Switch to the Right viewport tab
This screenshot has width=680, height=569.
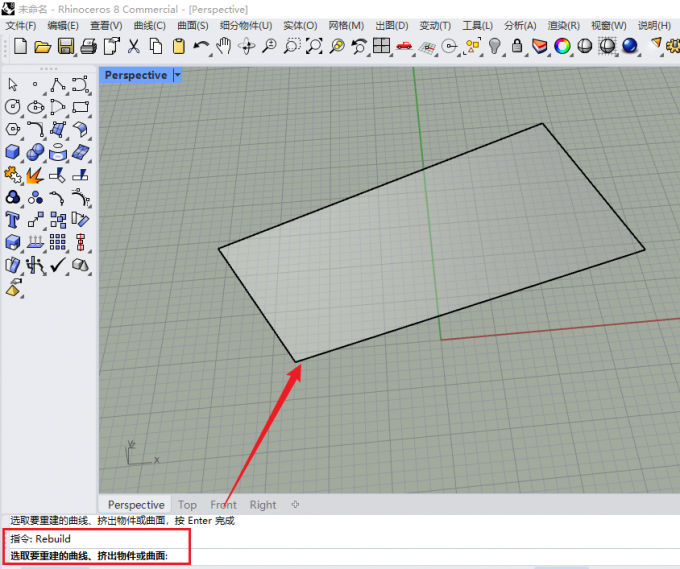(263, 505)
